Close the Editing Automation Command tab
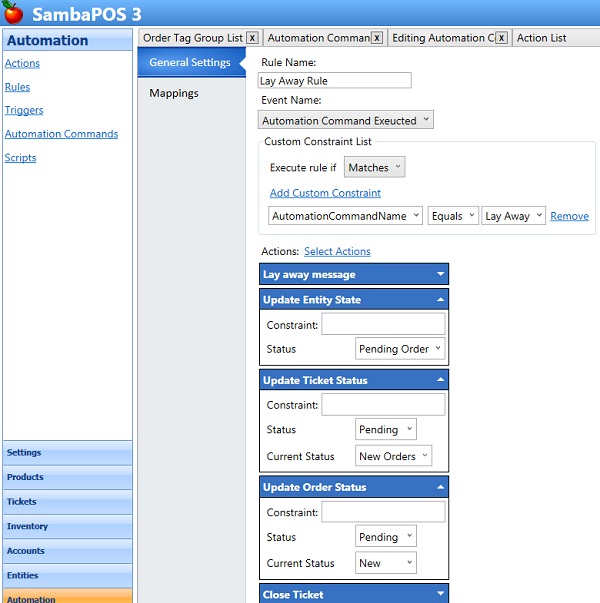Image resolution: width=600 pixels, height=603 pixels. [x=501, y=38]
